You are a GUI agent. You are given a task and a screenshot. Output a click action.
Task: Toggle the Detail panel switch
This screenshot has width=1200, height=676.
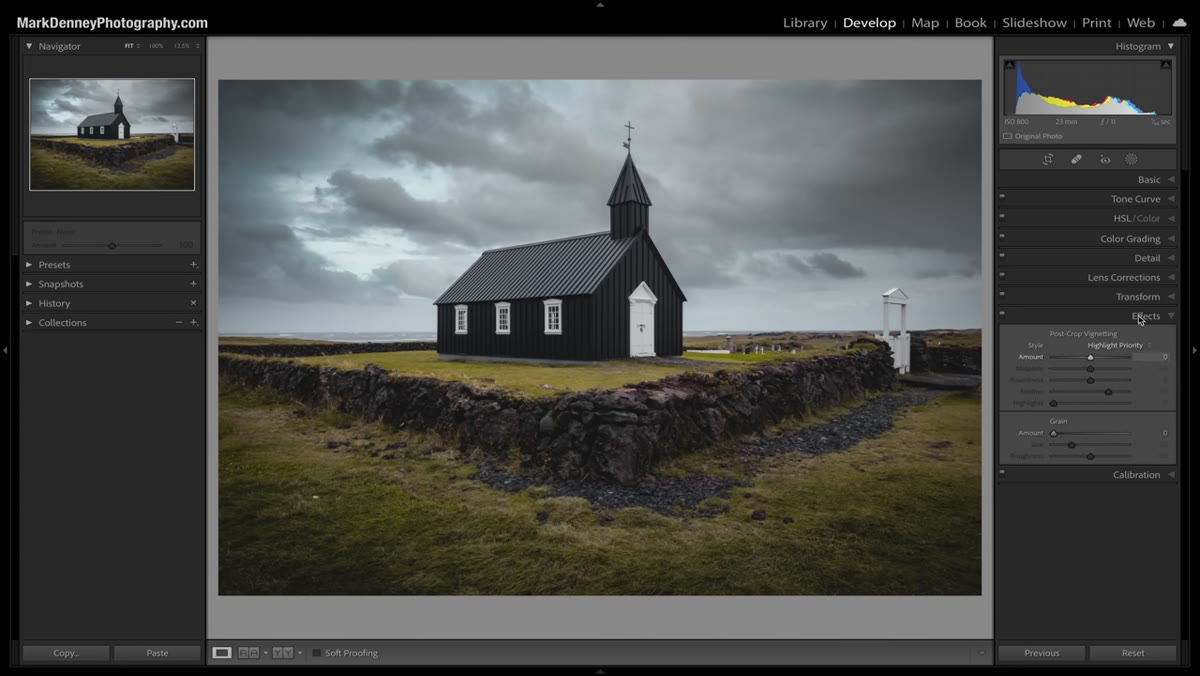(1002, 255)
